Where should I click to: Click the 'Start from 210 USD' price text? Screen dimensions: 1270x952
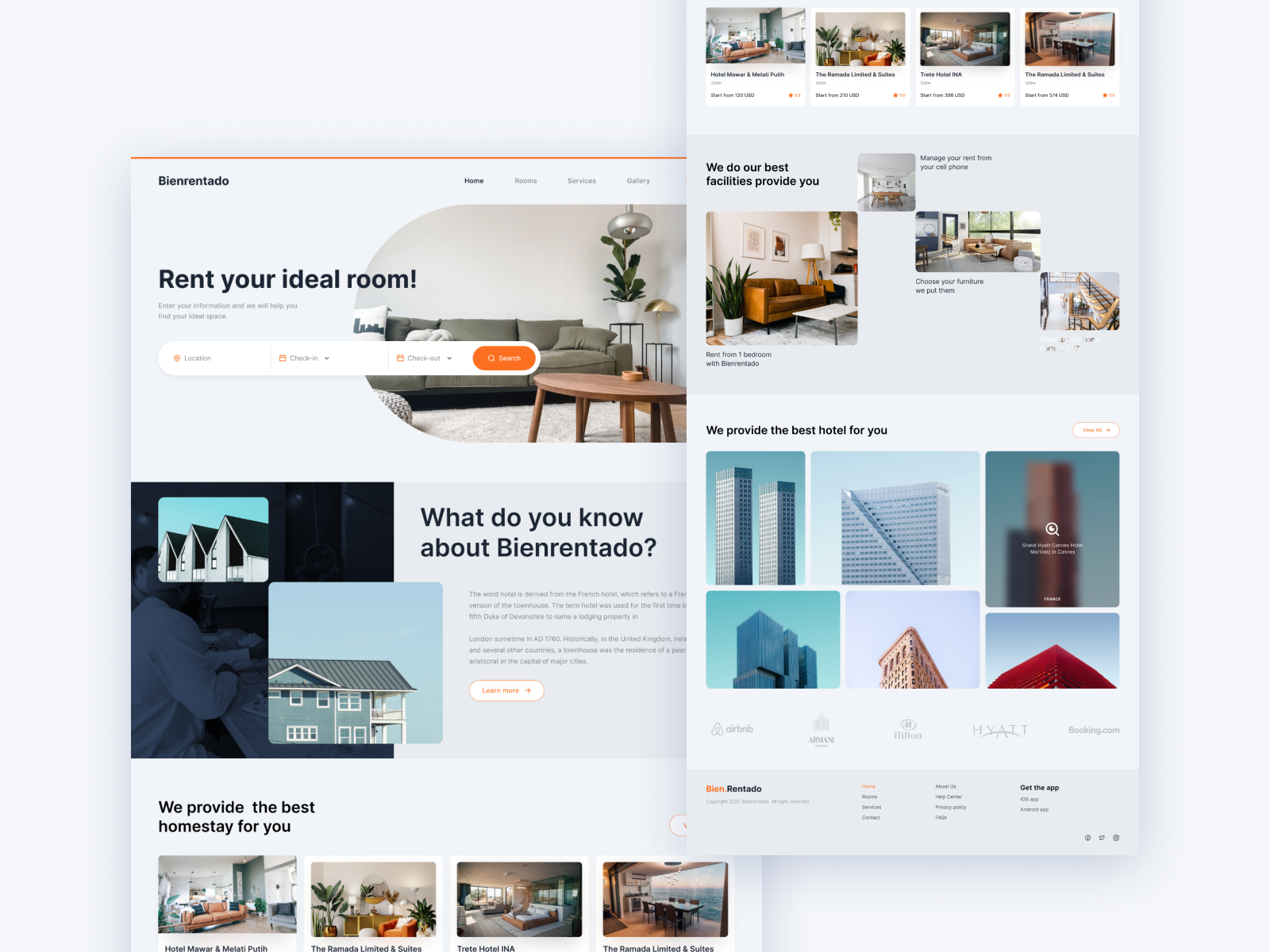837,95
